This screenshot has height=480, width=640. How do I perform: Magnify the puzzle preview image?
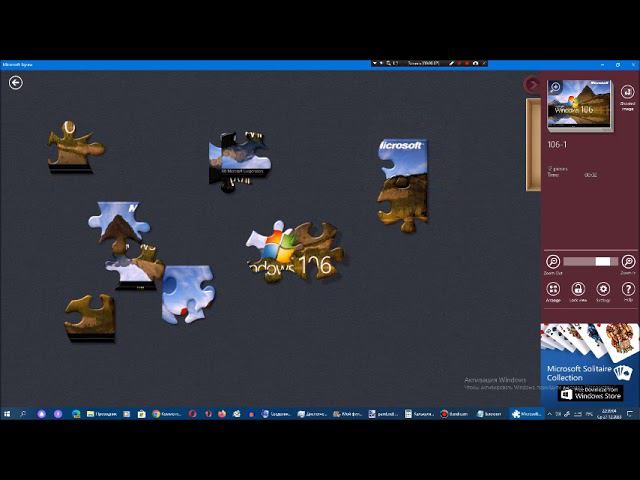coord(555,87)
